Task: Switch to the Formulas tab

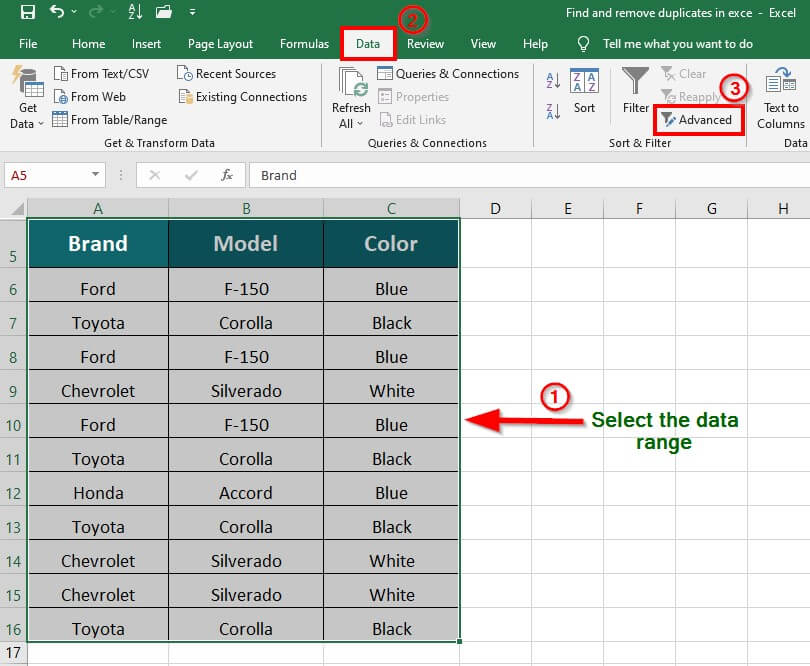Action: tap(304, 44)
